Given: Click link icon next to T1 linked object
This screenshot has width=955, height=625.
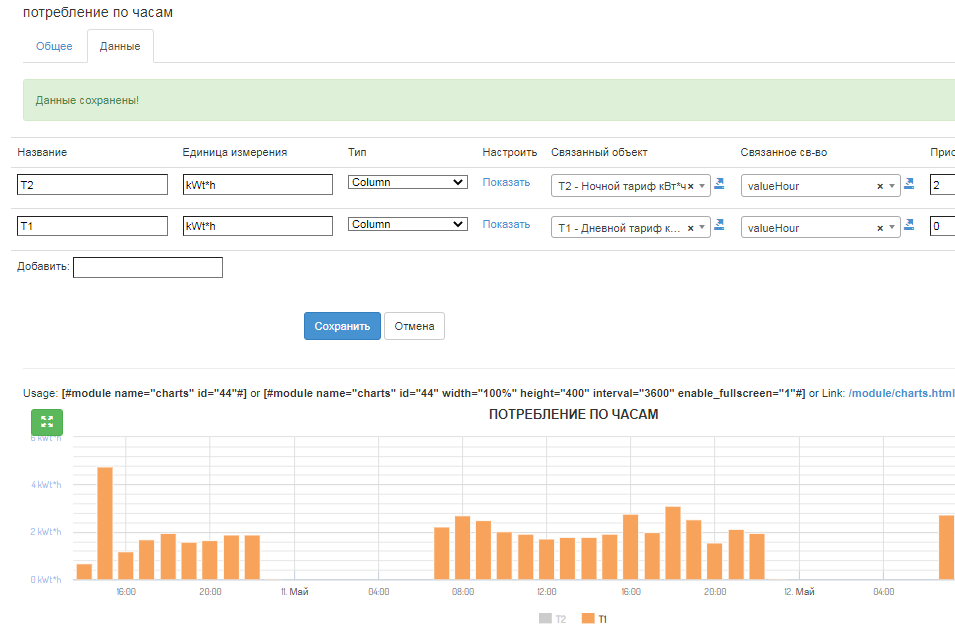Looking at the screenshot, I should (x=719, y=226).
